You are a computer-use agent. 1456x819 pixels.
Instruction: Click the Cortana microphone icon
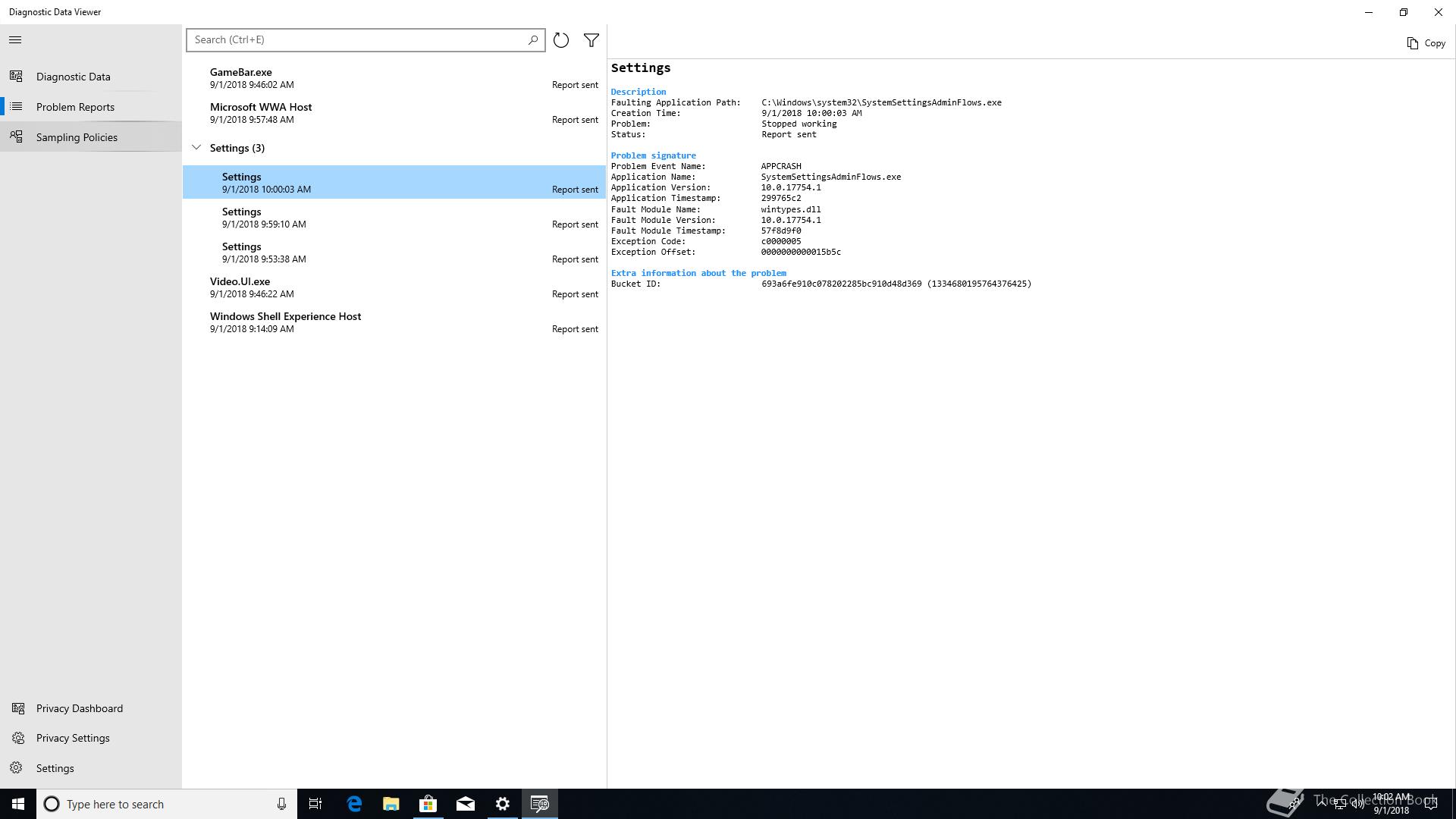tap(281, 804)
